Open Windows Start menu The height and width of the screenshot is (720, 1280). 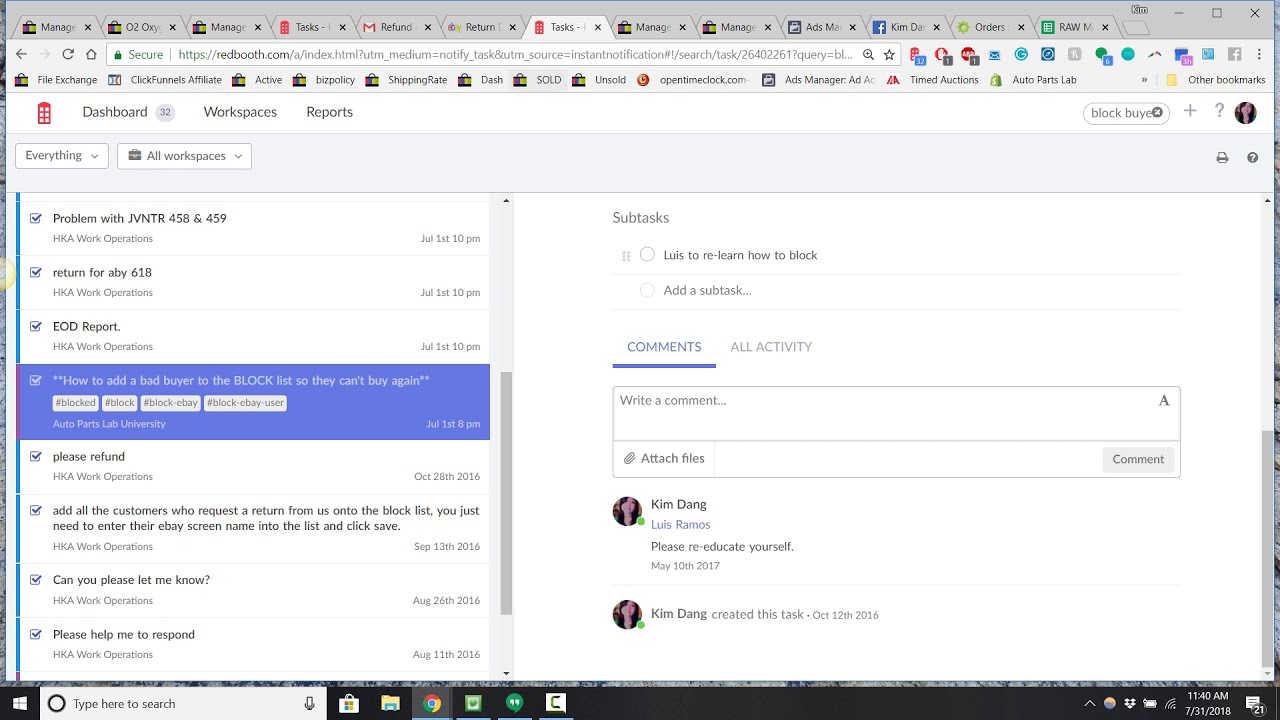tap(19, 703)
